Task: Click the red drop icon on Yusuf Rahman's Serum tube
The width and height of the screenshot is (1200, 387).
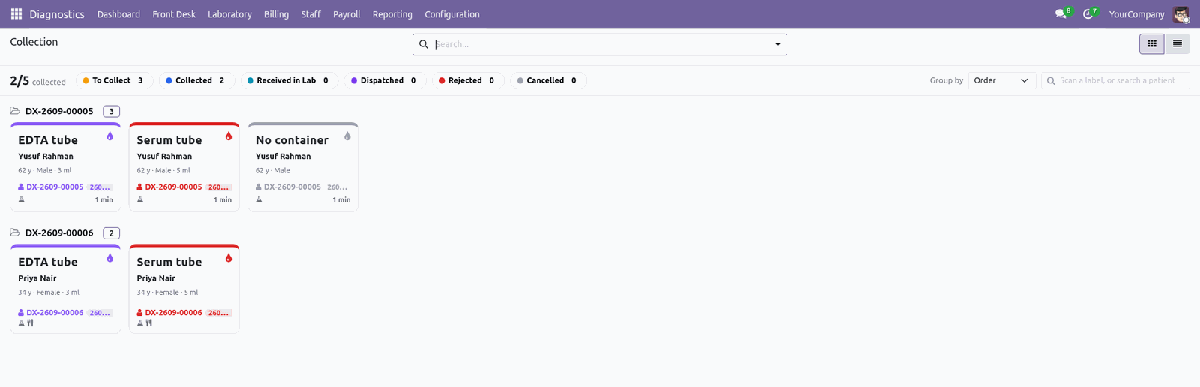Action: [228, 136]
